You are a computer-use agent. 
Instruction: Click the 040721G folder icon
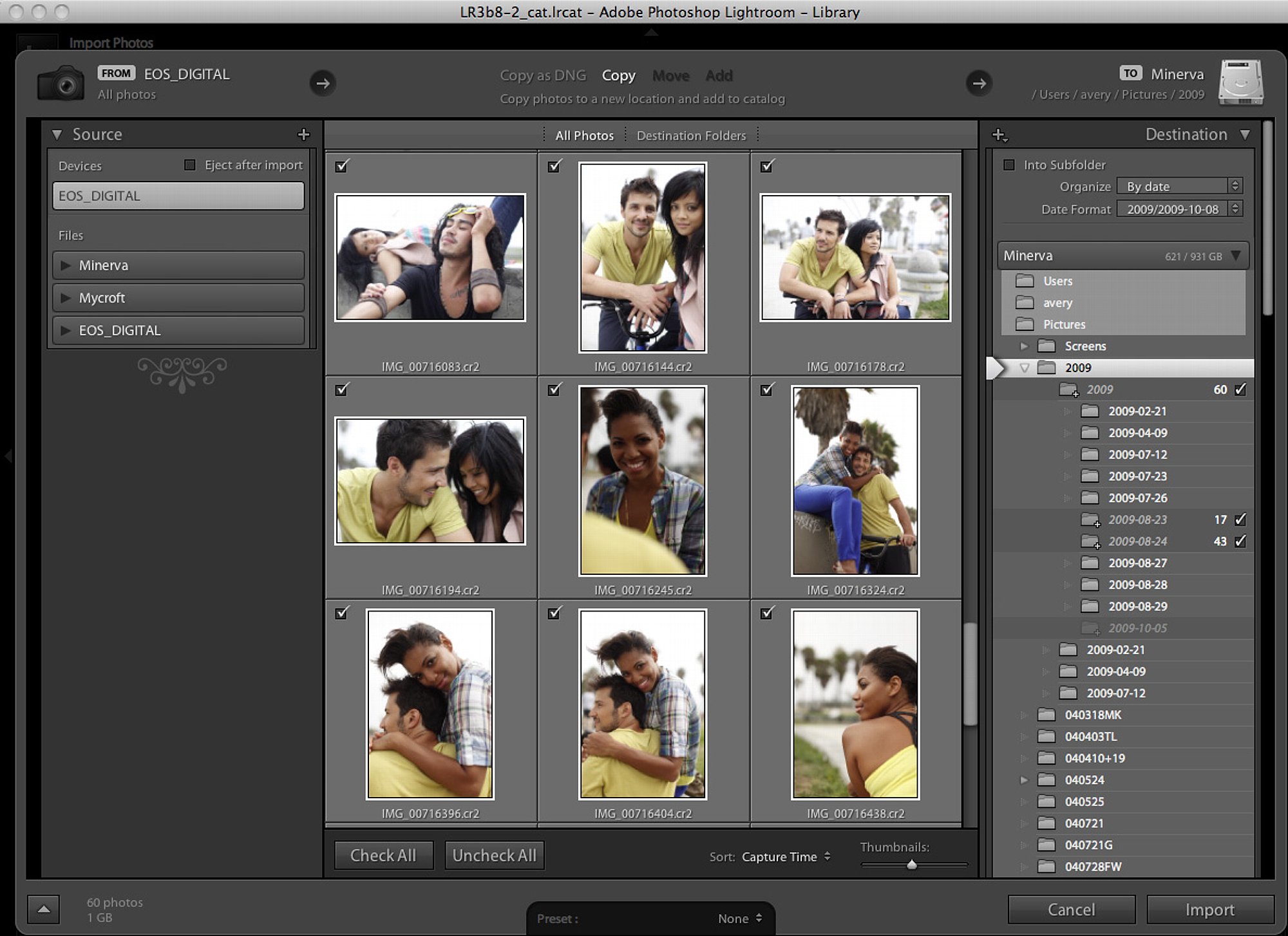1046,845
